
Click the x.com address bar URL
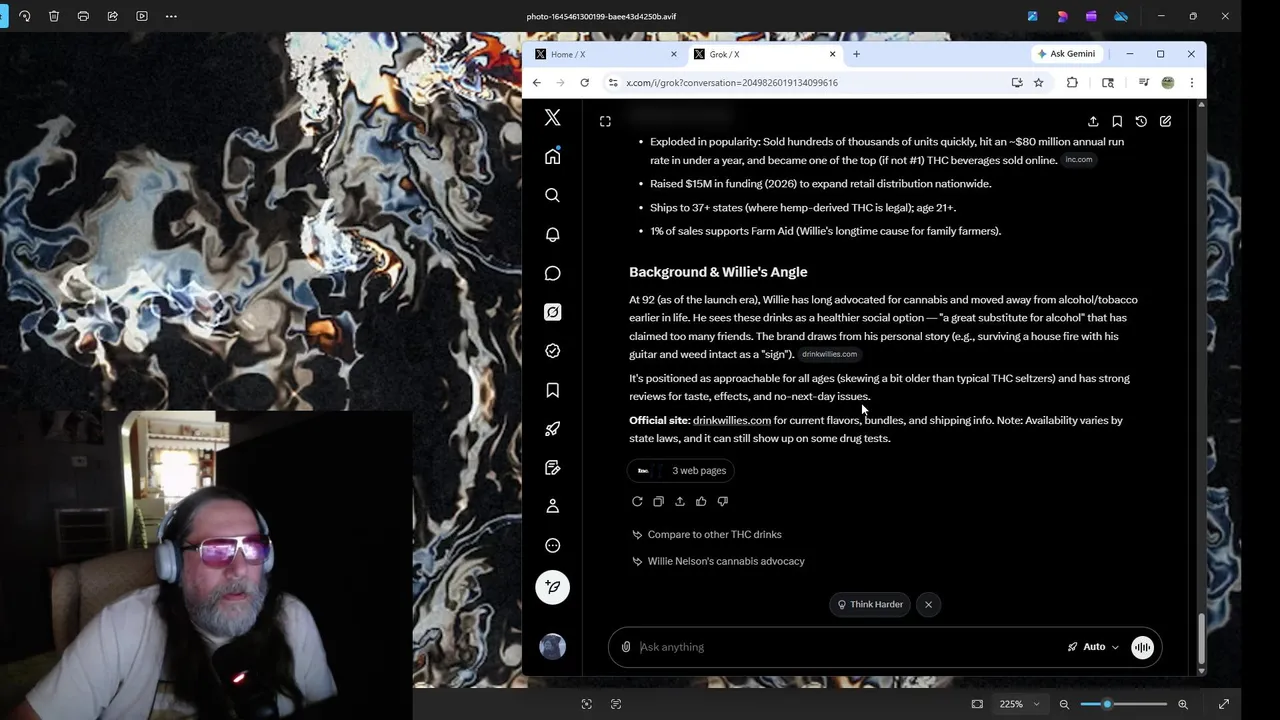732,83
